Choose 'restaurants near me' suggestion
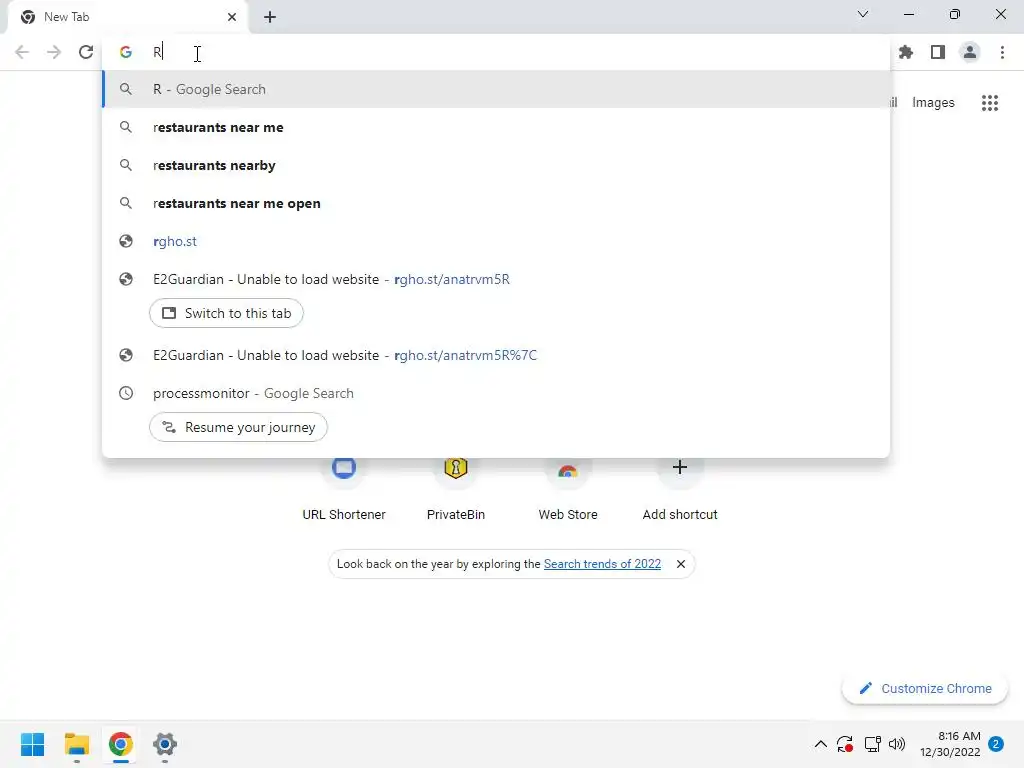1024x768 pixels. [496, 127]
